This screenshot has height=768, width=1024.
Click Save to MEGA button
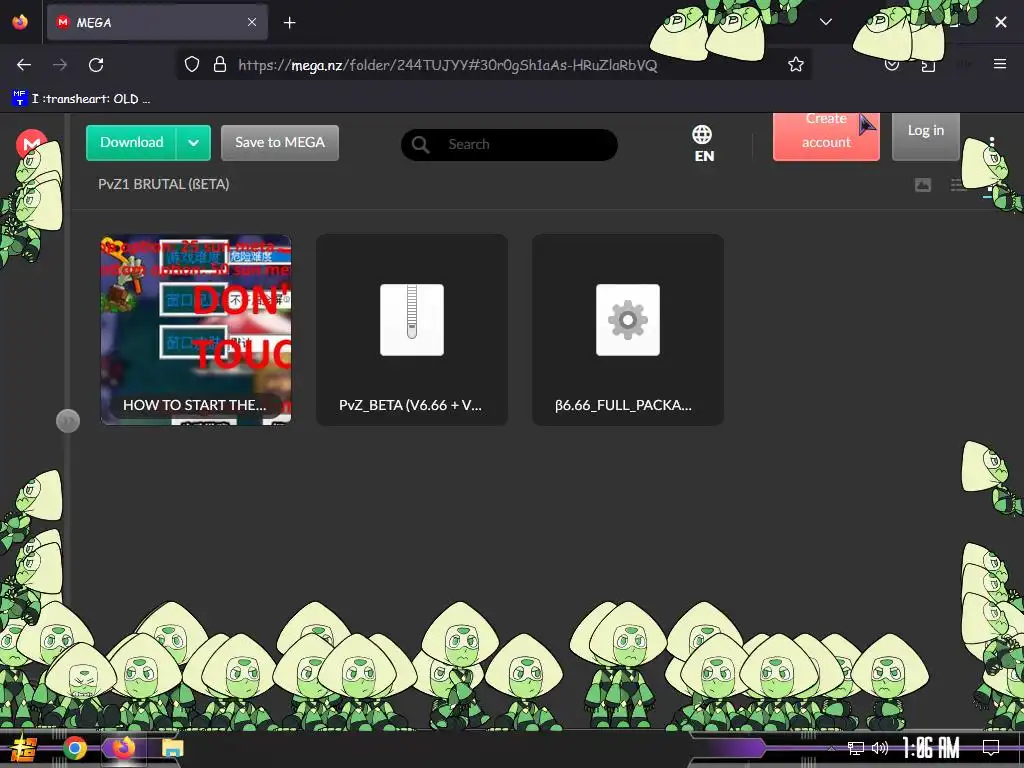pyautogui.click(x=280, y=142)
